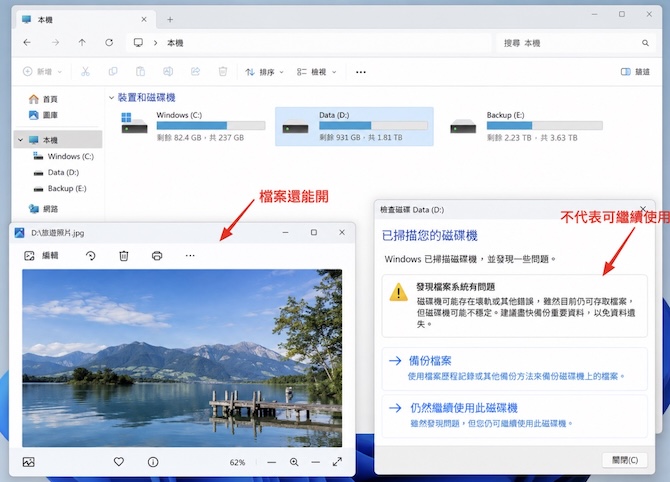
Task: Click the Close (C) button in dialog
Action: tap(625, 460)
